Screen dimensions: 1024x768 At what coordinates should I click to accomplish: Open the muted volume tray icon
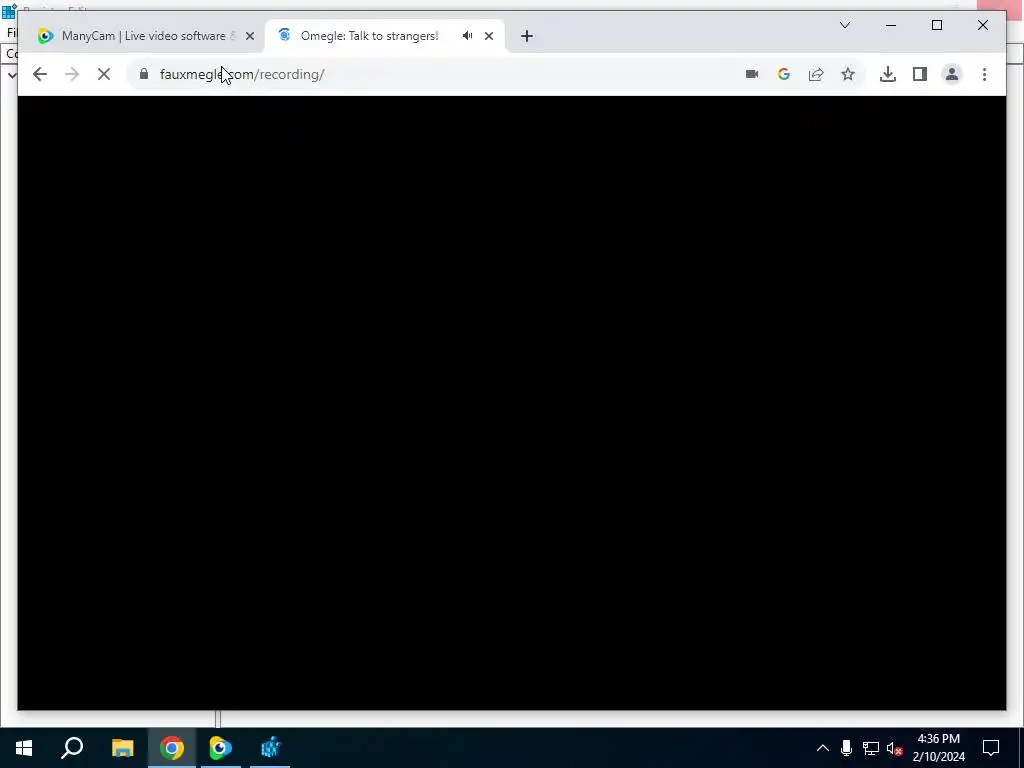[895, 748]
